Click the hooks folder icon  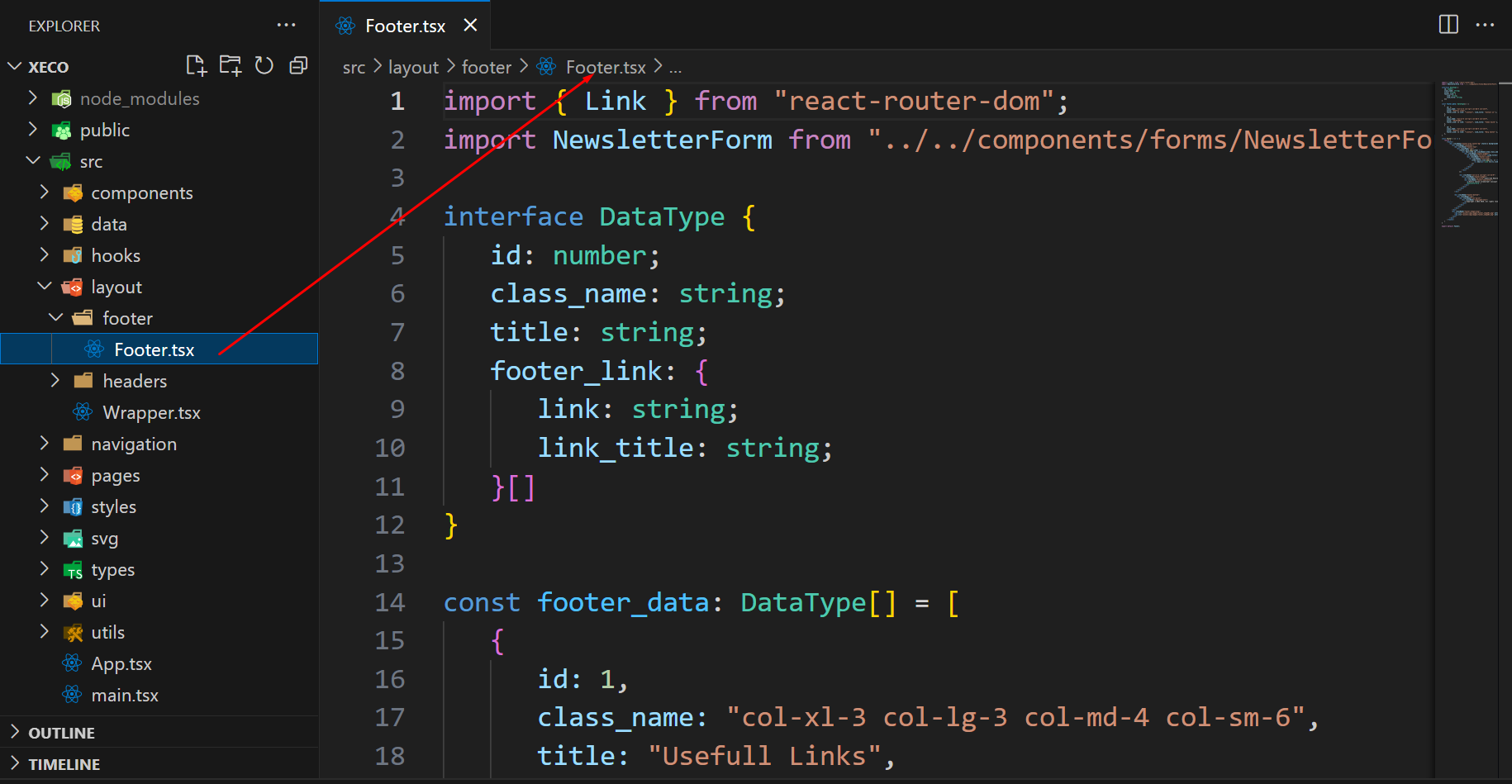pos(73,256)
